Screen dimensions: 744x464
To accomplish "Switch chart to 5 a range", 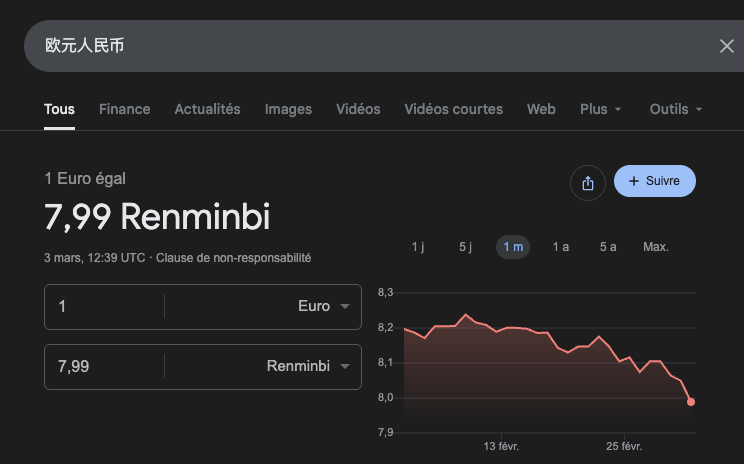I will 608,247.
